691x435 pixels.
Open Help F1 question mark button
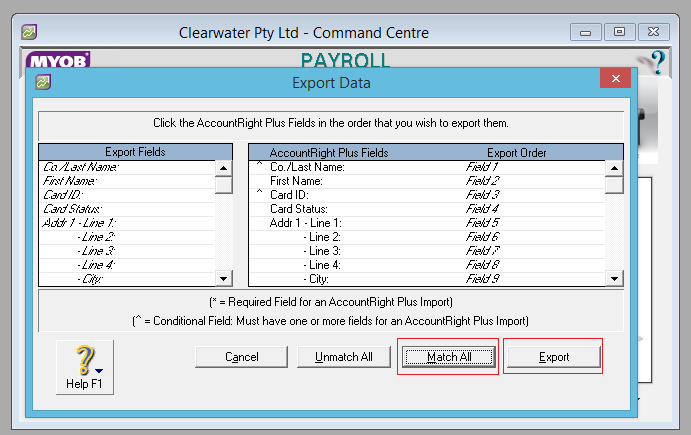click(x=85, y=367)
